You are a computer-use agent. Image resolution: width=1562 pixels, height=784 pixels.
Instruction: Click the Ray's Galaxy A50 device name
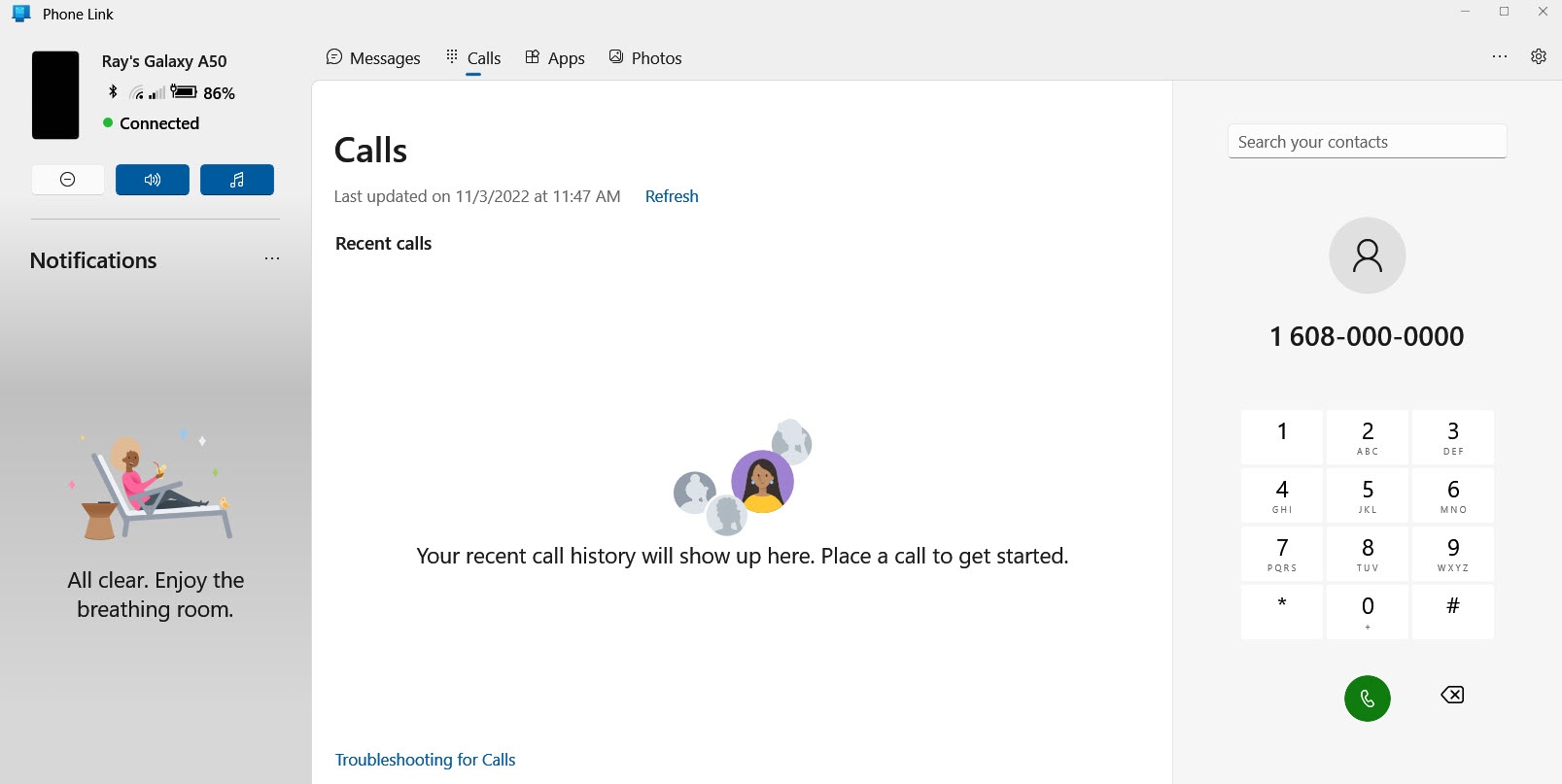(x=164, y=61)
